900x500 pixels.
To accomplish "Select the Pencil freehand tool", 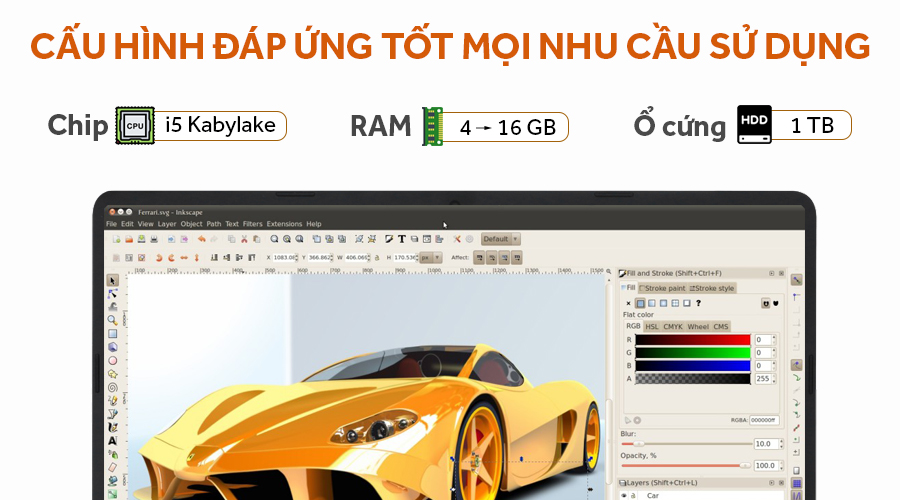I will coord(112,401).
